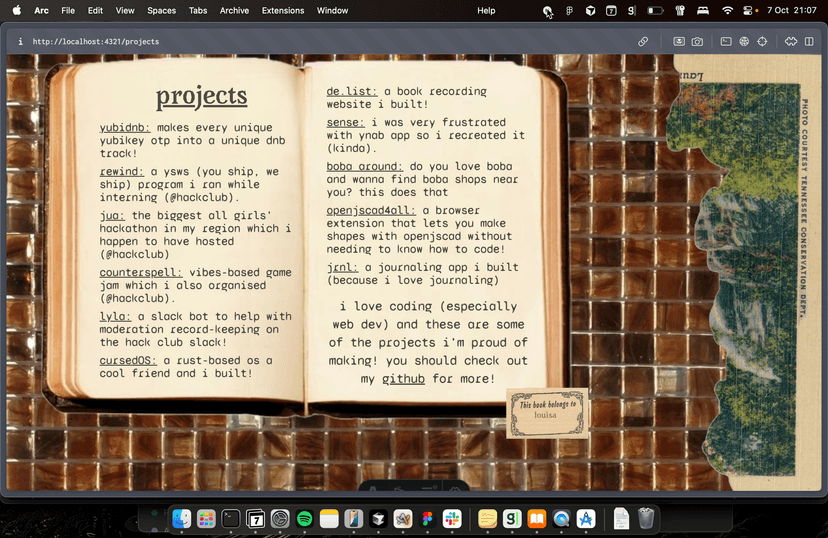Open Figma from the dock
828x538 pixels.
[427, 518]
